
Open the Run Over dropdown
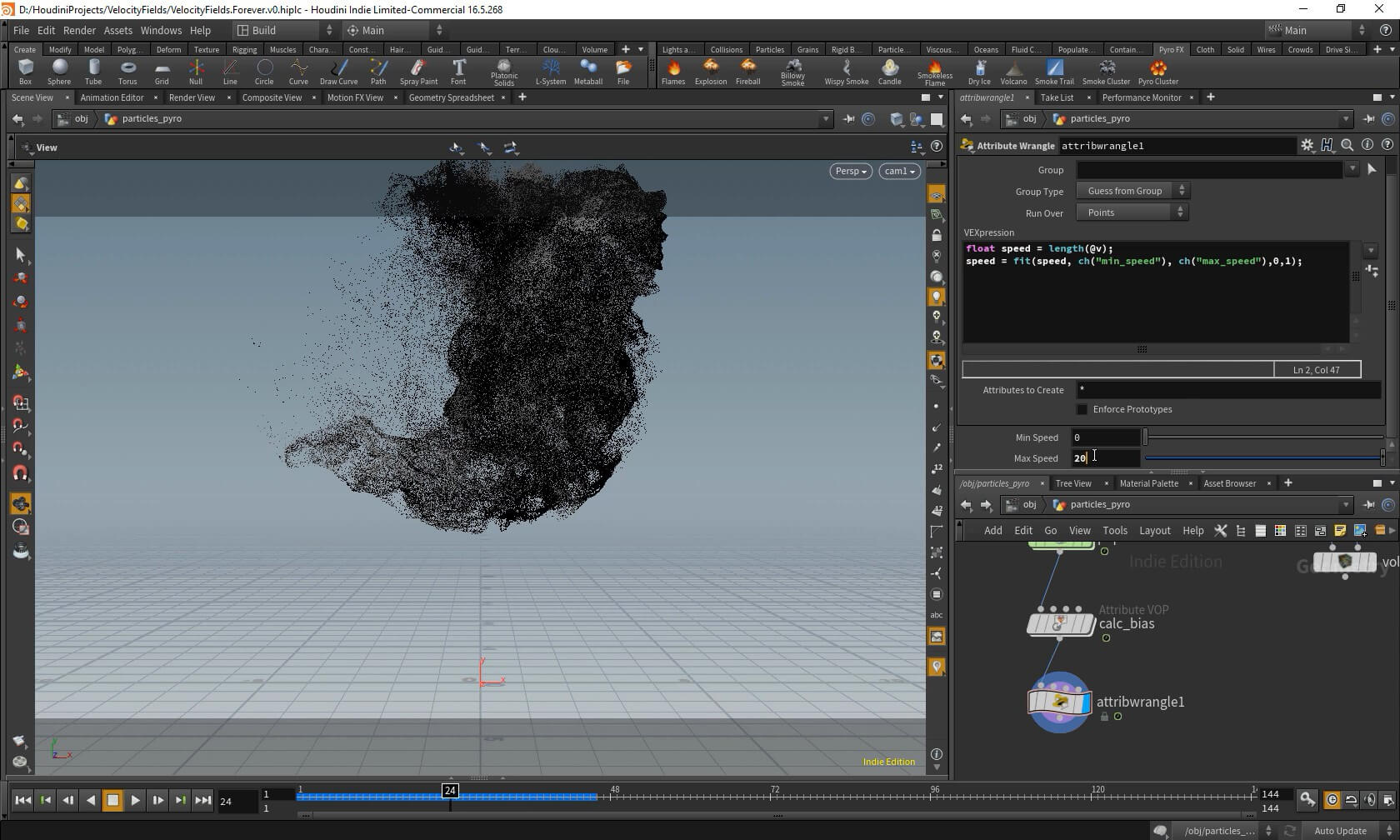(1132, 212)
